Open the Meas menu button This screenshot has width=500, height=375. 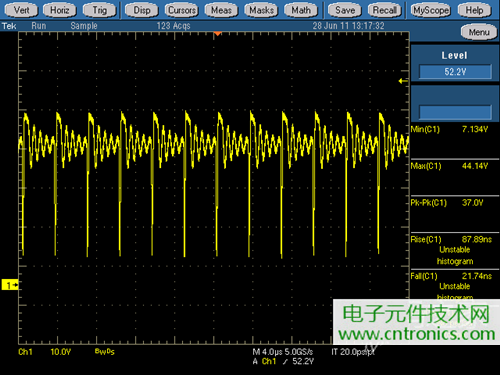click(x=221, y=10)
